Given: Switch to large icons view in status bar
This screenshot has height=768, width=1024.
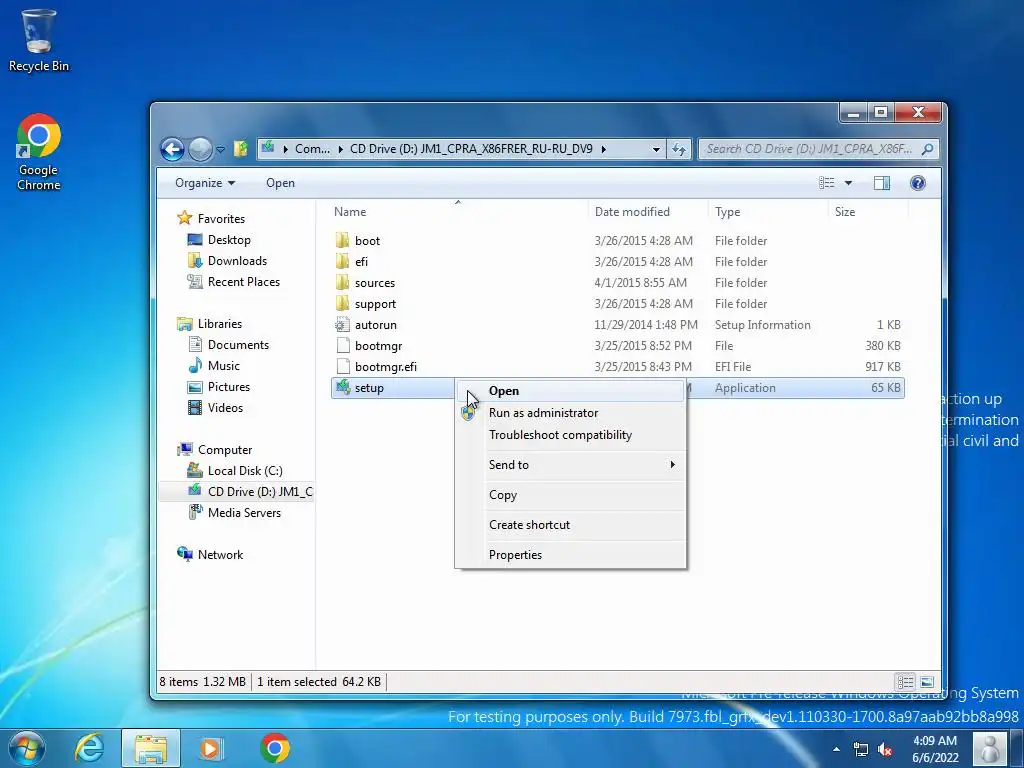Looking at the screenshot, I should click(x=927, y=682).
